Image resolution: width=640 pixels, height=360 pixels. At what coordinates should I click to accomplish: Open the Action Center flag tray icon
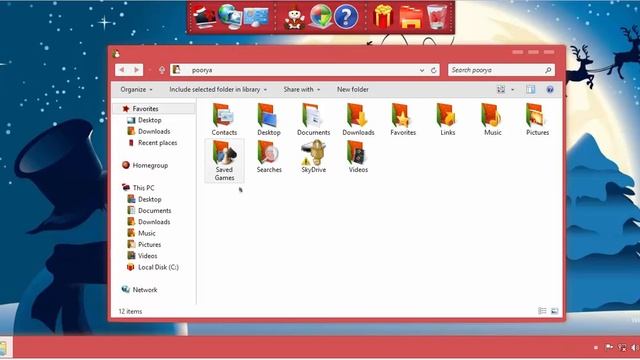pyautogui.click(x=609, y=347)
